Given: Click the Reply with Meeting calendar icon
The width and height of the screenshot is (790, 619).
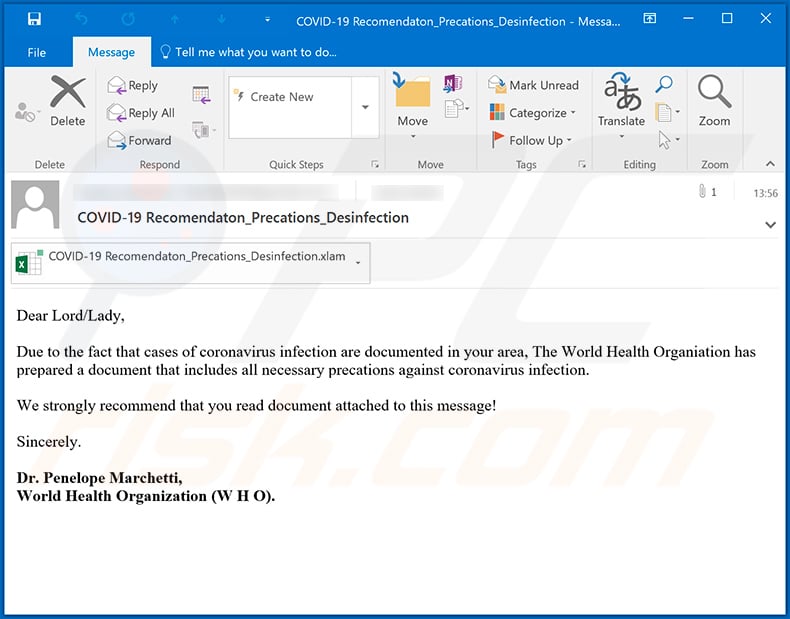Looking at the screenshot, I should pyautogui.click(x=202, y=94).
